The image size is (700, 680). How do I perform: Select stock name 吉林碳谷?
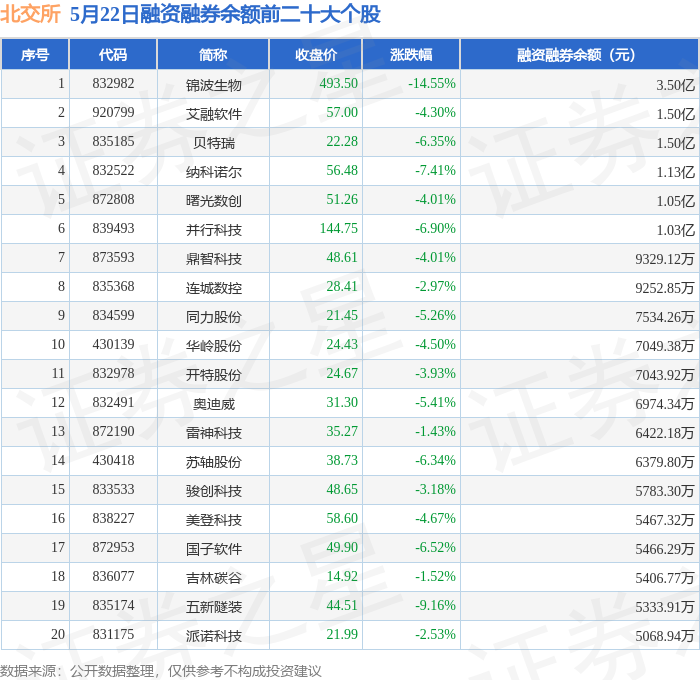tap(213, 579)
